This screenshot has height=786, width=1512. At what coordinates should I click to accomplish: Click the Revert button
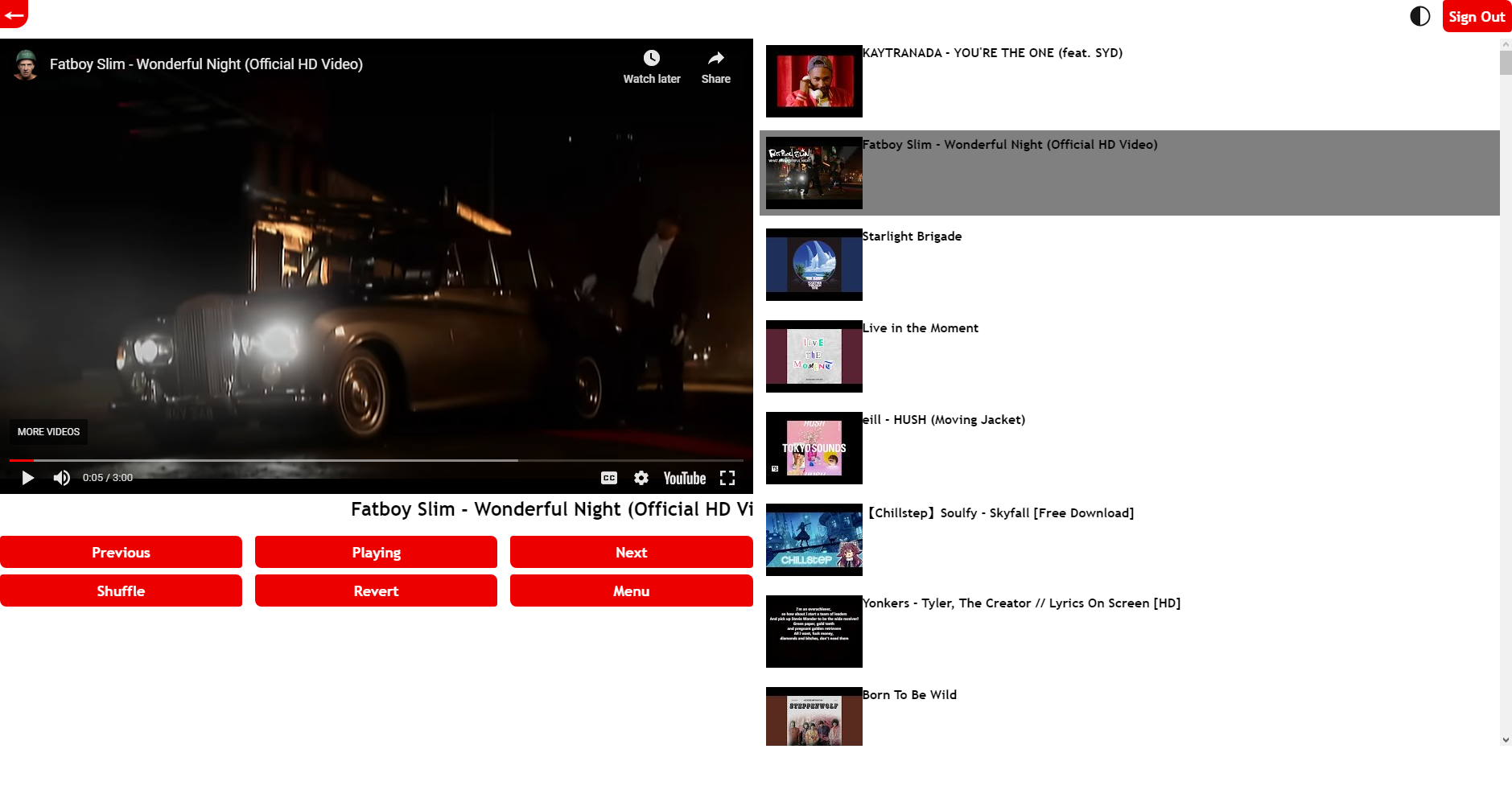[x=376, y=591]
